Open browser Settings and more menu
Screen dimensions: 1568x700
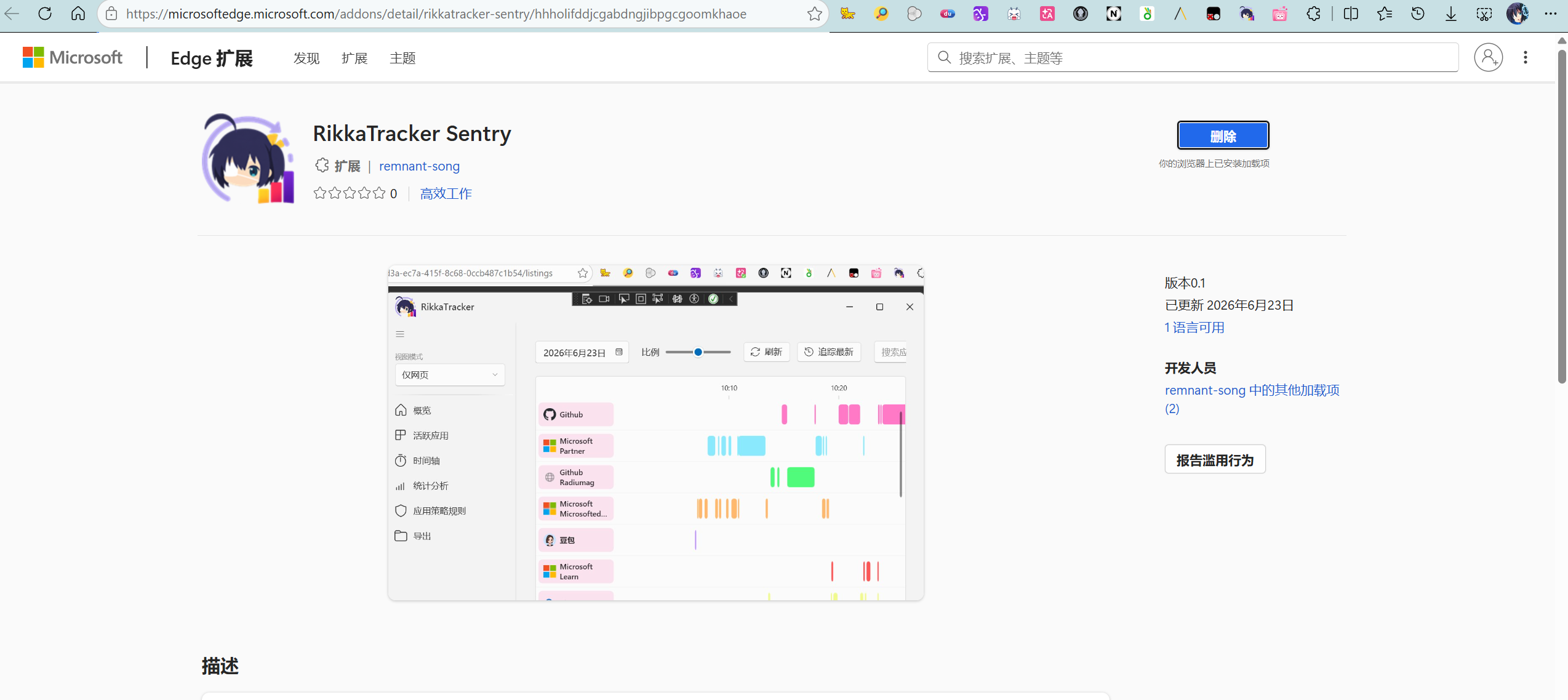1551,14
